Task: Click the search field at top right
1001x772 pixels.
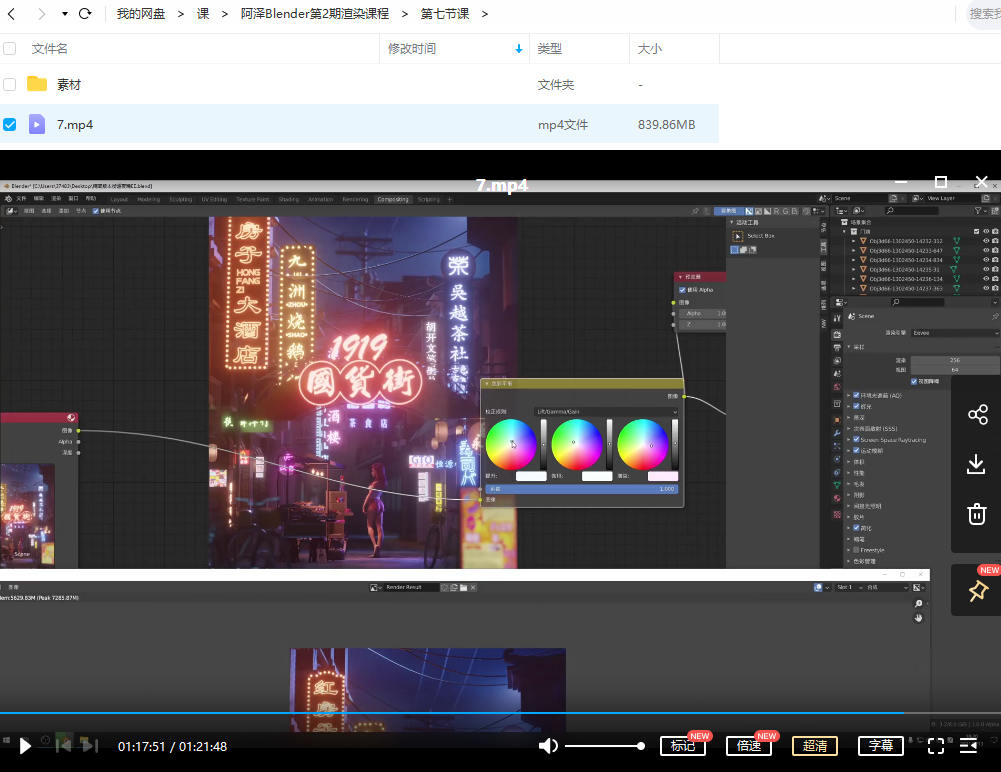Action: [984, 13]
